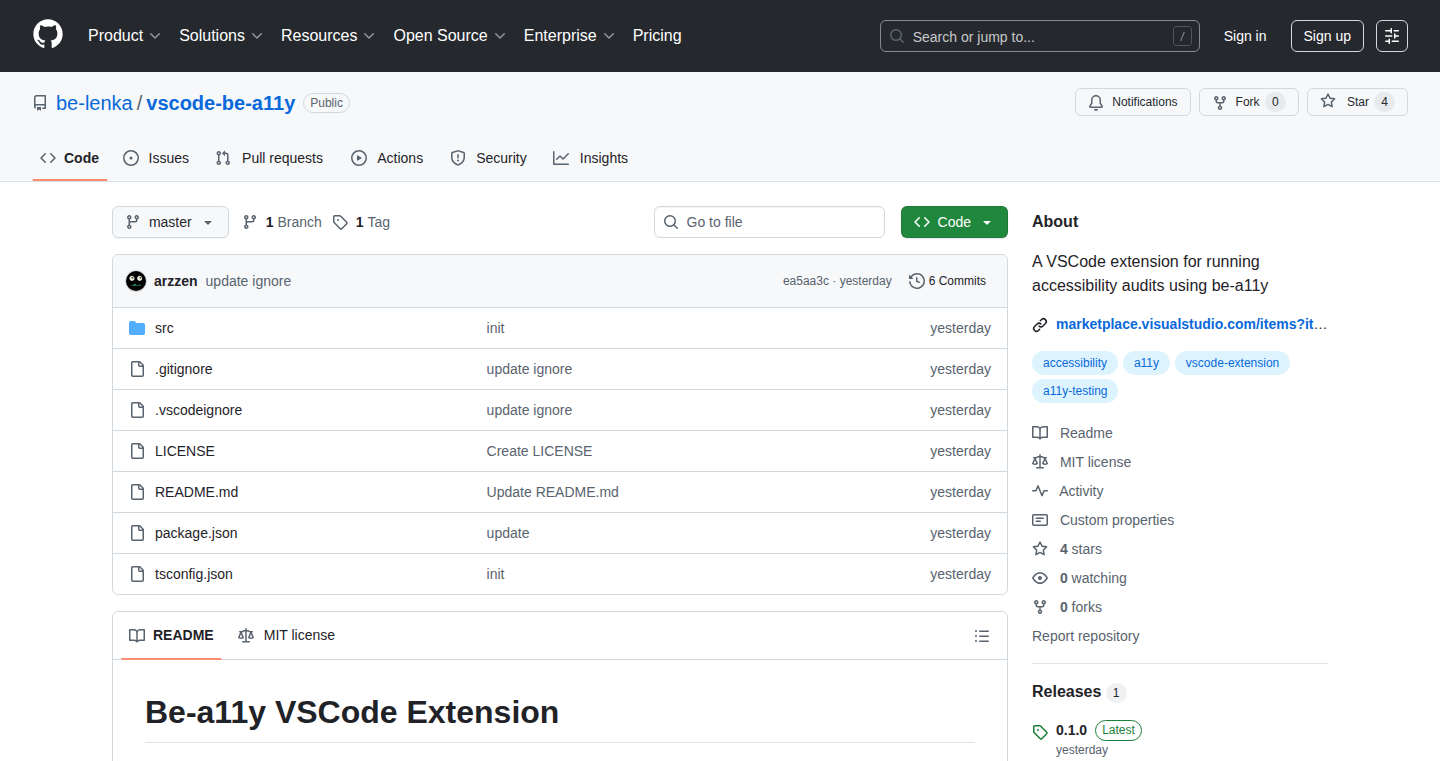1440x761 pixels.
Task: Click the vscode-extension topic tag
Action: 1232,363
